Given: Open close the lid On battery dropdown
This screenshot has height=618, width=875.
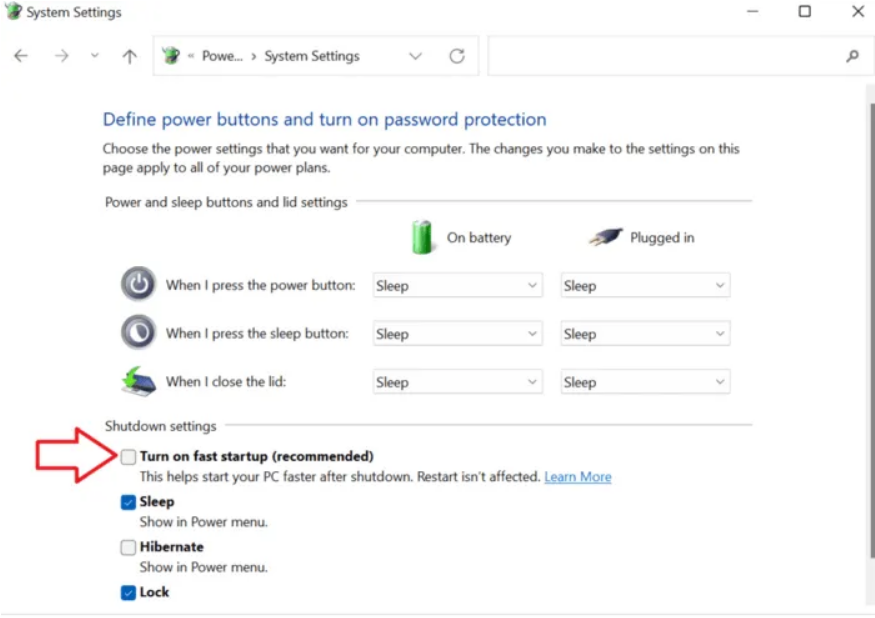Looking at the screenshot, I should coord(457,382).
